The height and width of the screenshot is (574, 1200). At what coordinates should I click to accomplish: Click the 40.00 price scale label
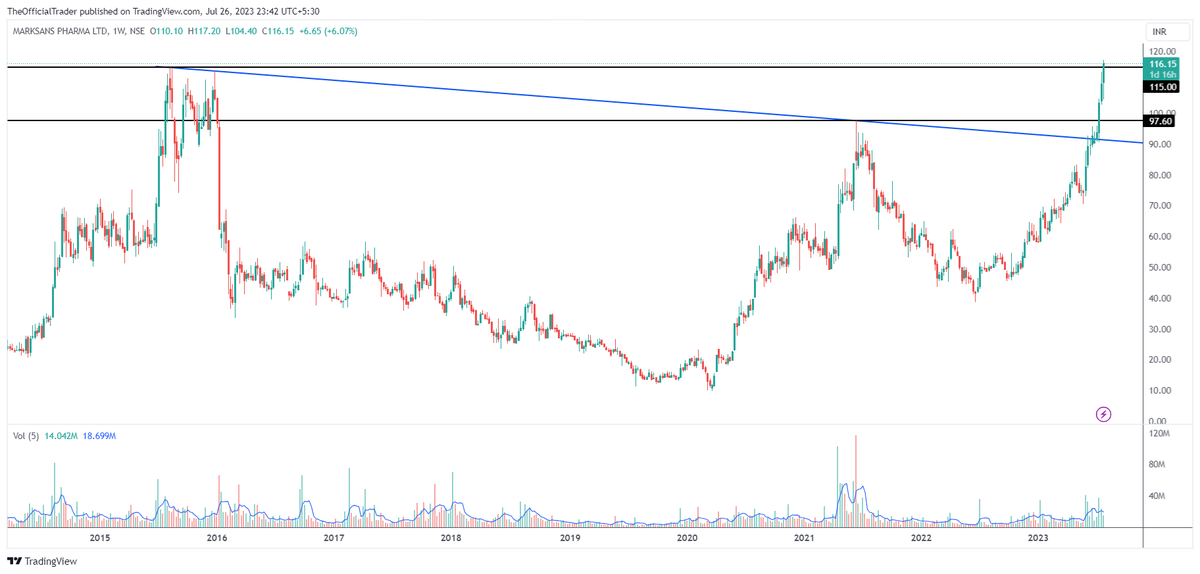[x=1161, y=299]
